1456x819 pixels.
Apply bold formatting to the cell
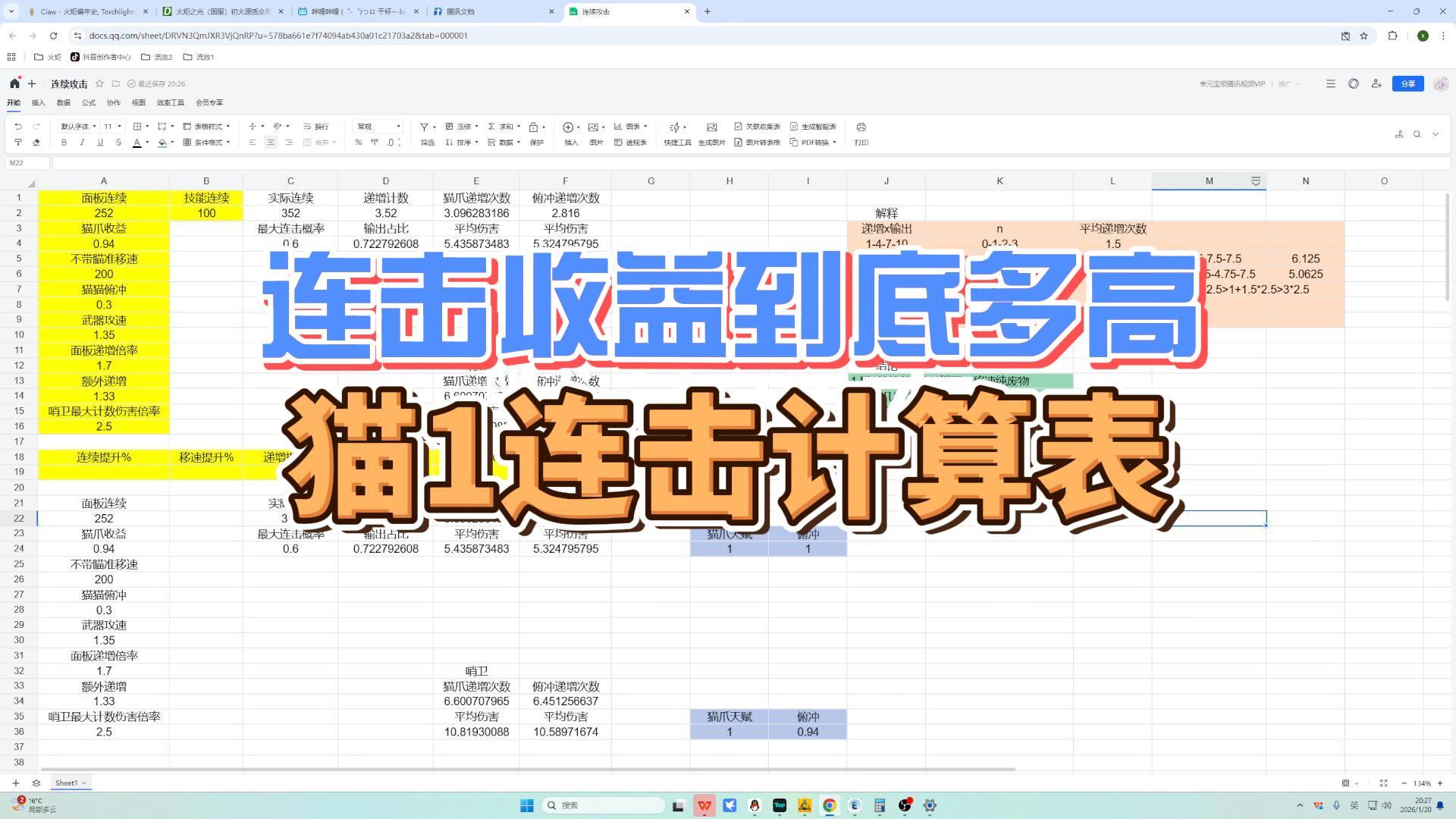(x=64, y=142)
